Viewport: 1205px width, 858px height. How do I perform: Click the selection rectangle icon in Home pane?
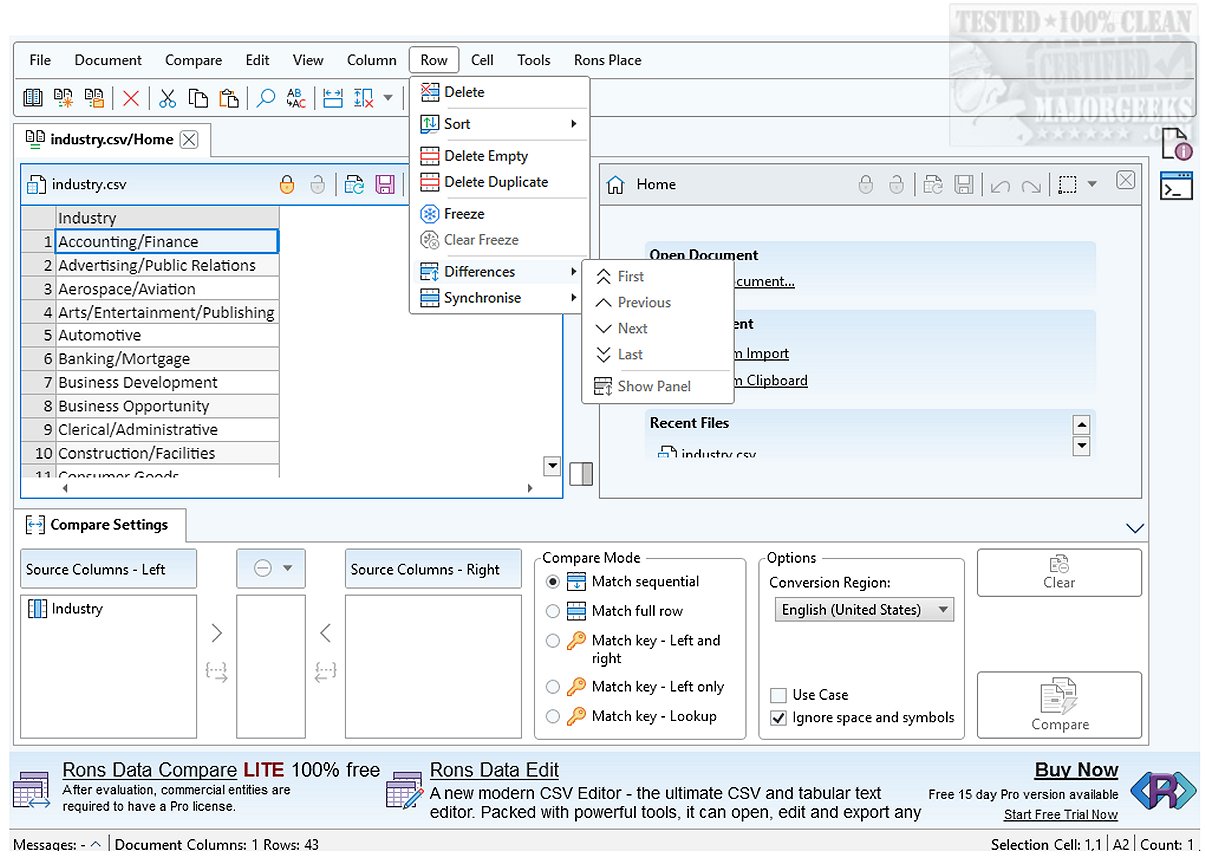click(1068, 185)
